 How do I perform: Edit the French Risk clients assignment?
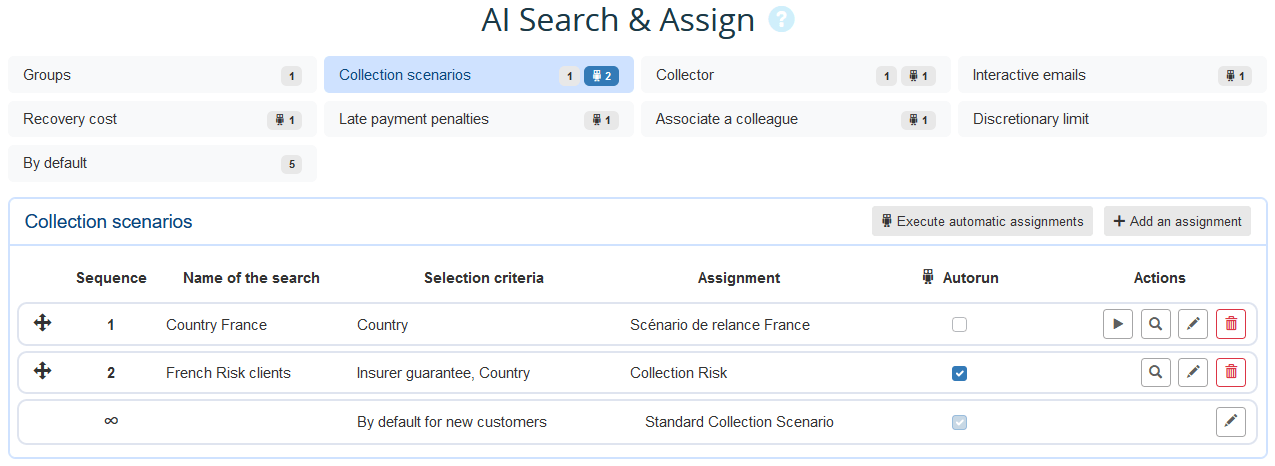tap(1192, 373)
